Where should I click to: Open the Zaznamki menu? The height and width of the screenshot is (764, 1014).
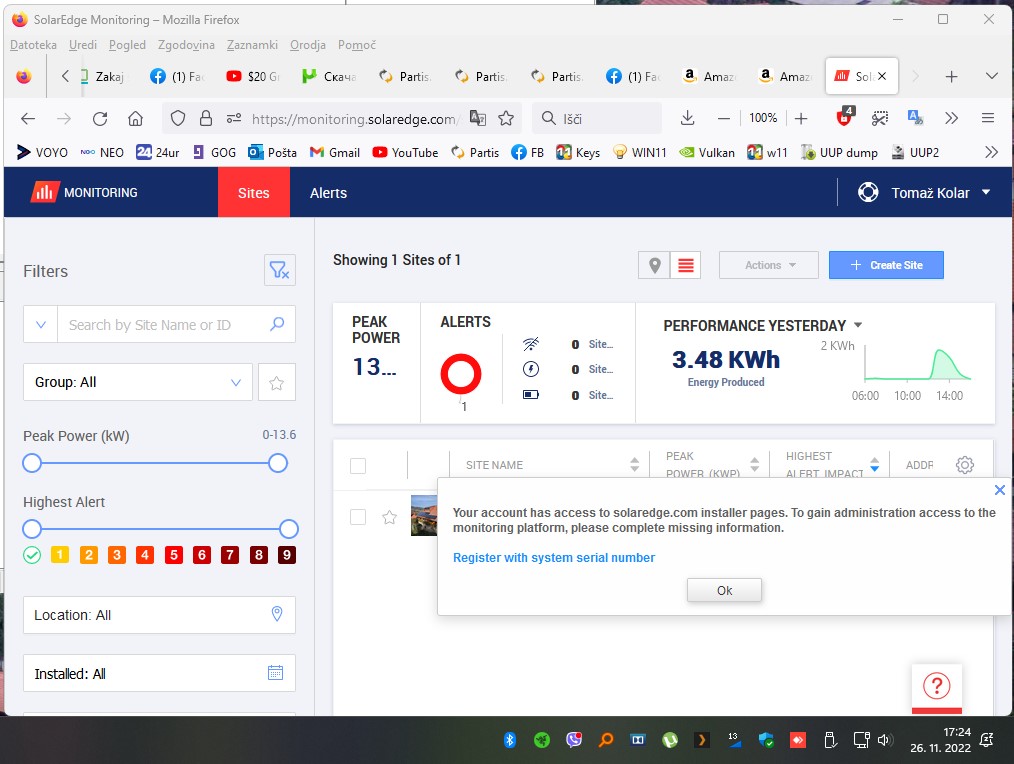pyautogui.click(x=252, y=45)
